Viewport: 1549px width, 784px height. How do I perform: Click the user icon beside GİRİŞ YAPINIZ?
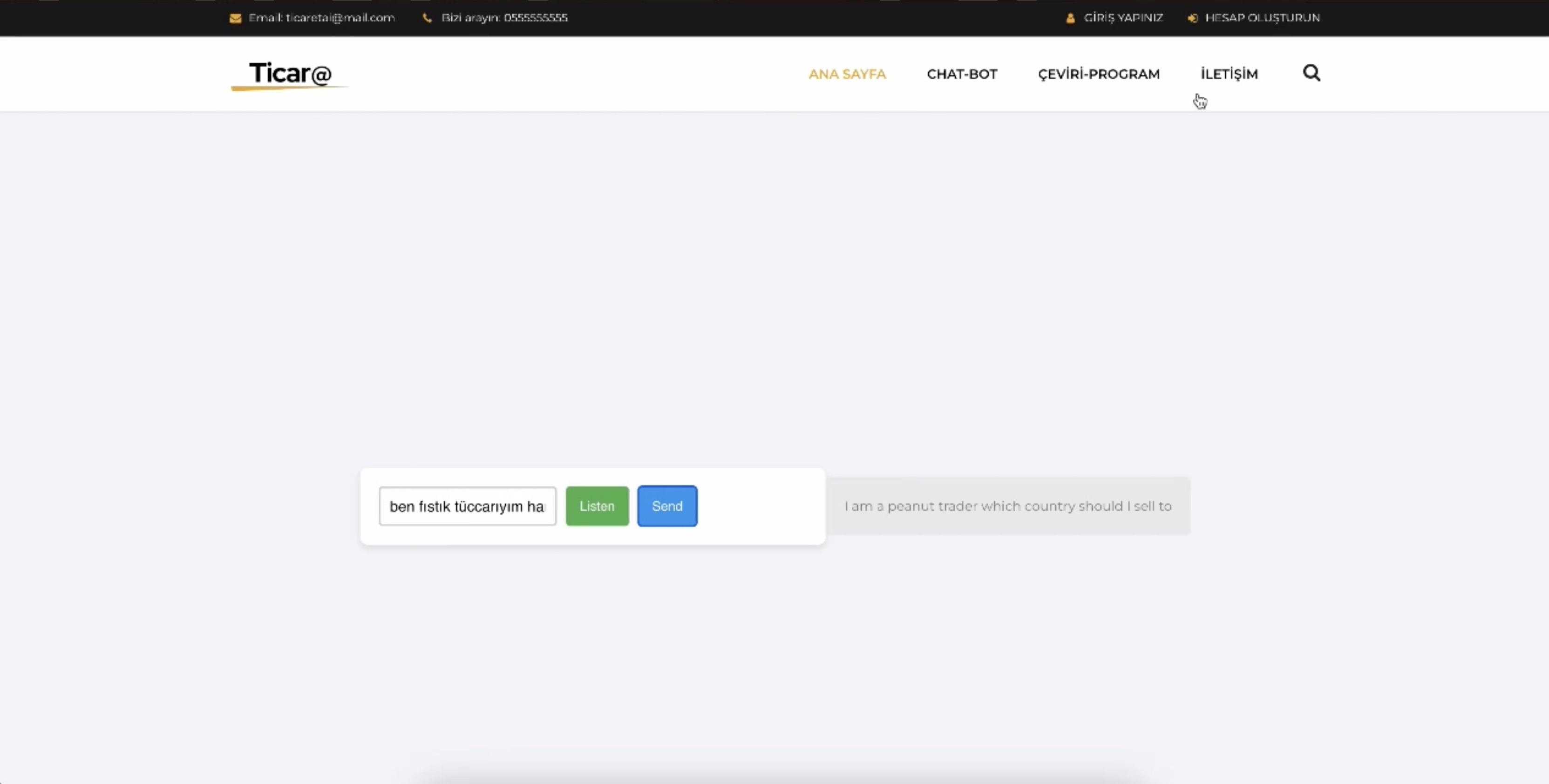(x=1070, y=18)
